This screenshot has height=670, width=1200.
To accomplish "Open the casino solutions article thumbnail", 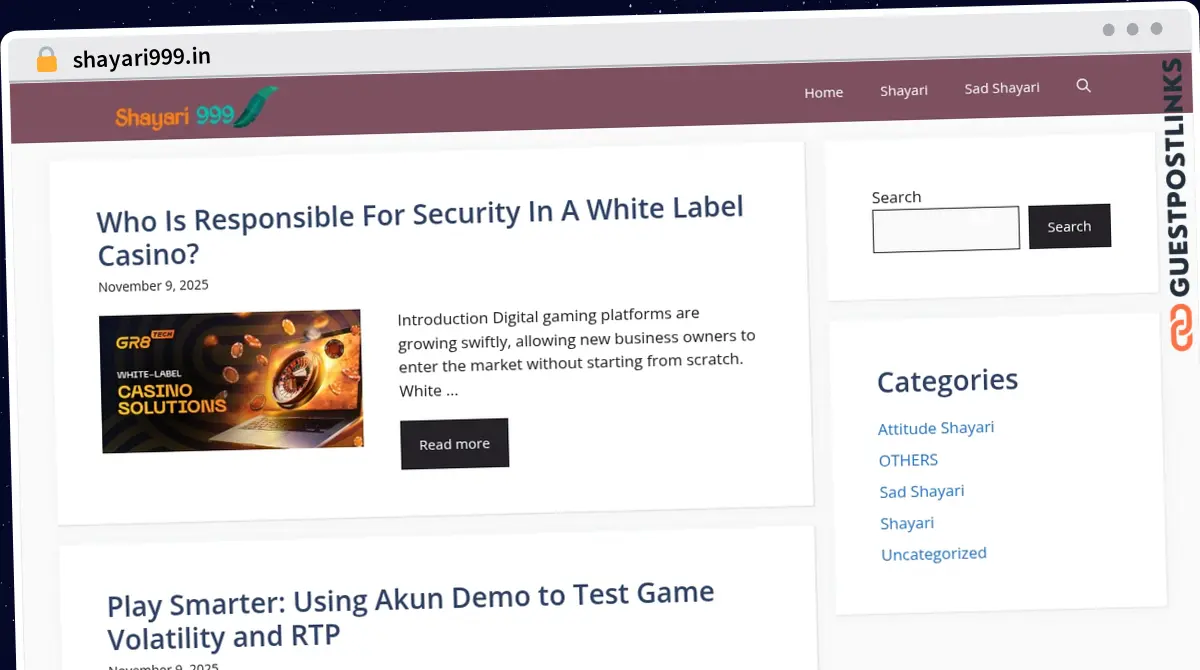I will click(231, 381).
